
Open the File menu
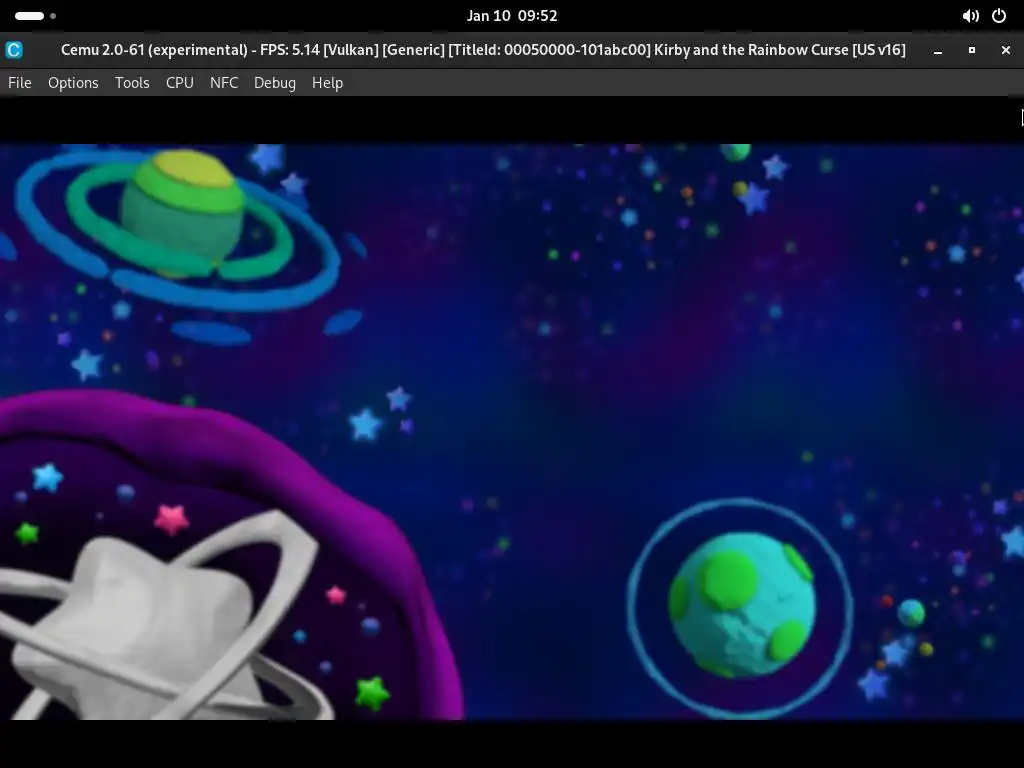20,83
